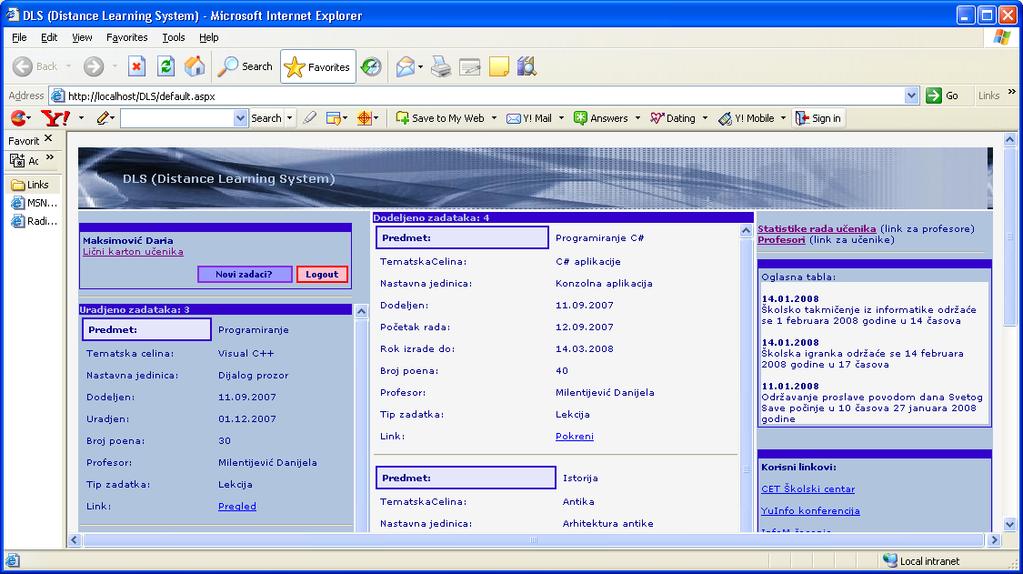Open Y! Mail from toolbar

[x=529, y=118]
